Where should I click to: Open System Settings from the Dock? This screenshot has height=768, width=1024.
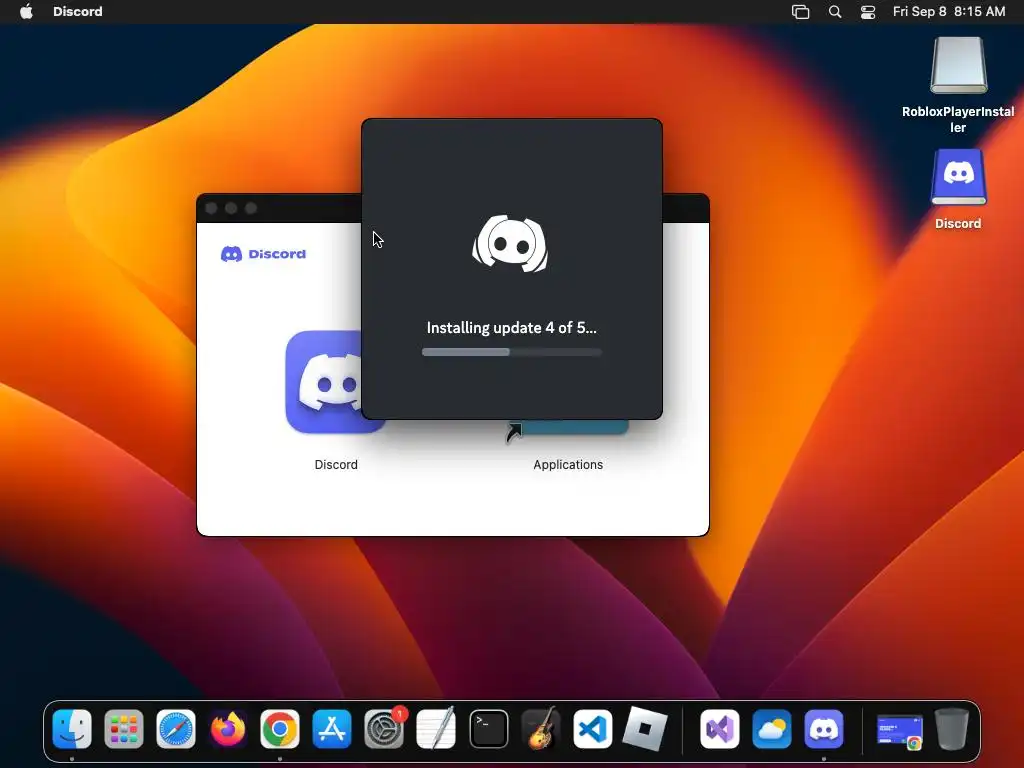(384, 729)
